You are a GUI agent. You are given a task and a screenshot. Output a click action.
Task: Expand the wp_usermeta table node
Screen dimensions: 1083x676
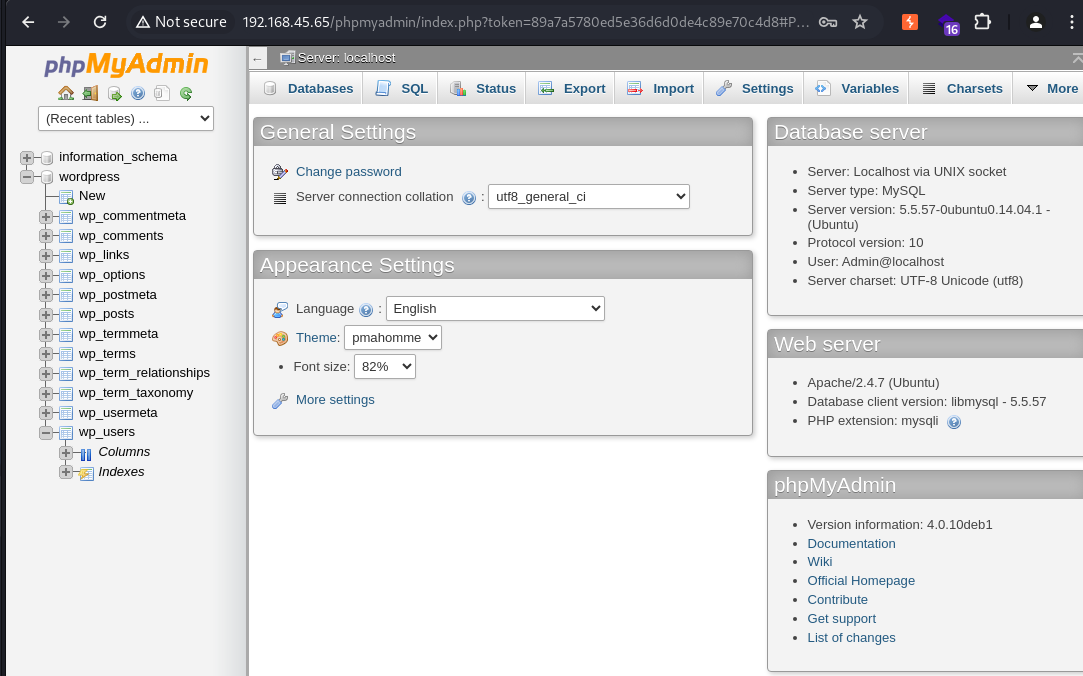click(x=46, y=414)
